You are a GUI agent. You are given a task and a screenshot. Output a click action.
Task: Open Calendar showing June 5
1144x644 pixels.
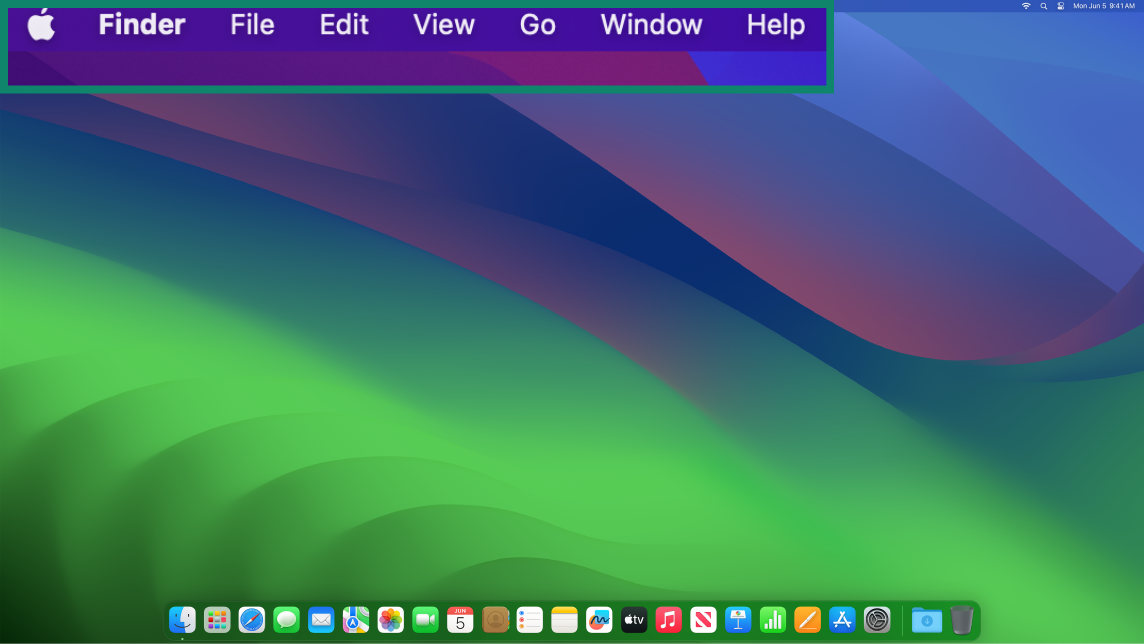460,620
